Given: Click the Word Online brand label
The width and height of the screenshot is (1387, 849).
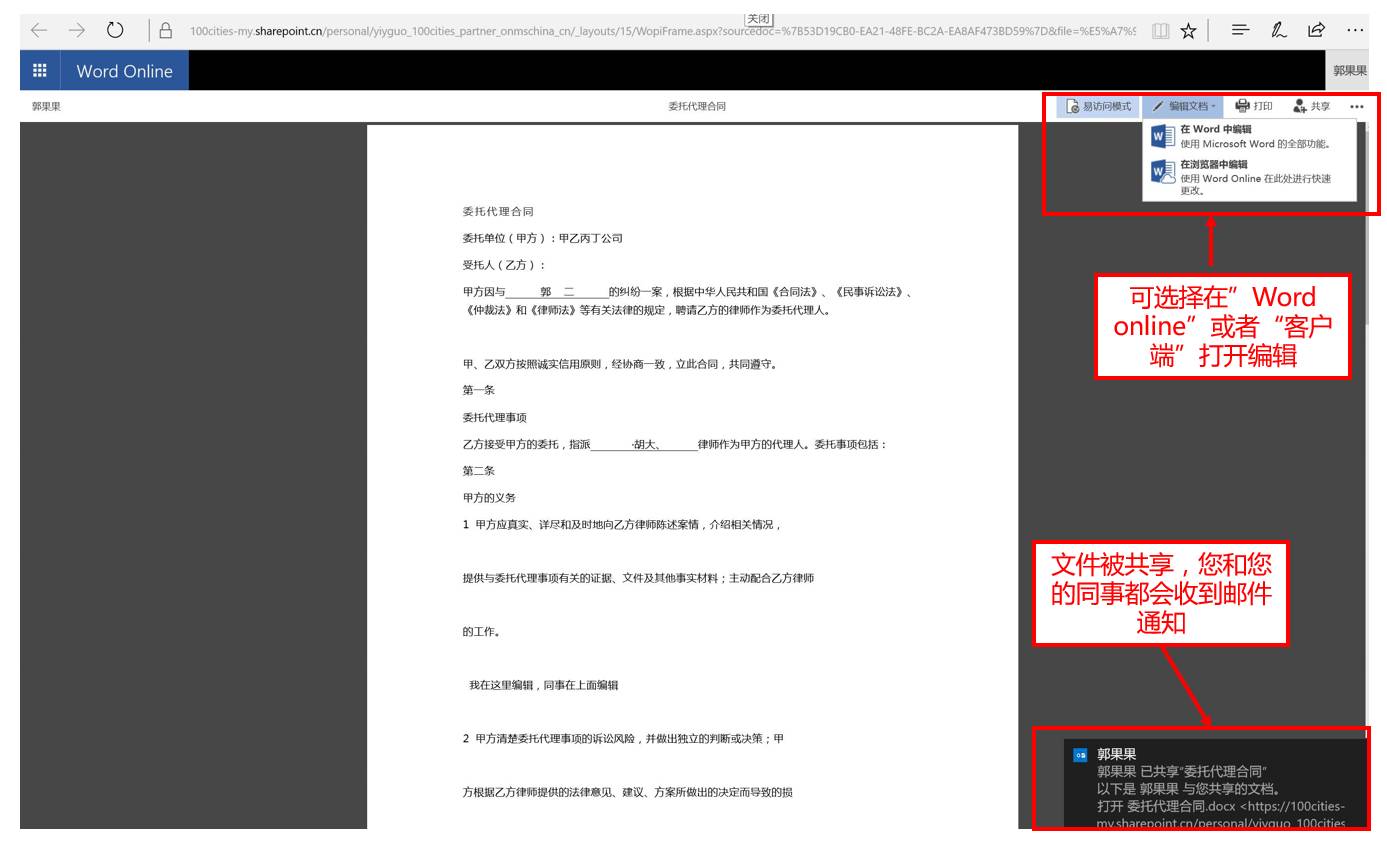Looking at the screenshot, I should (125, 71).
